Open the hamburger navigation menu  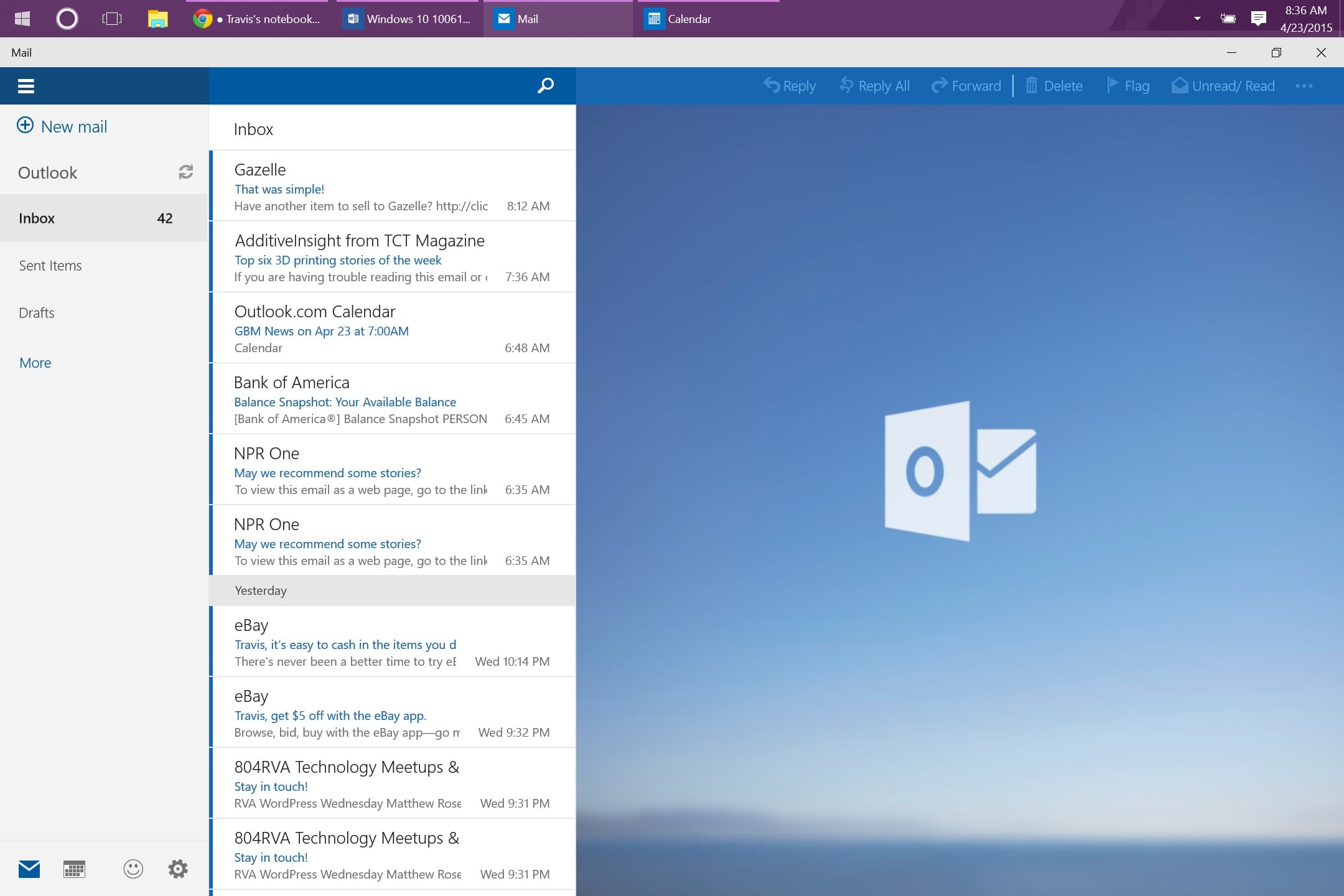coord(26,86)
